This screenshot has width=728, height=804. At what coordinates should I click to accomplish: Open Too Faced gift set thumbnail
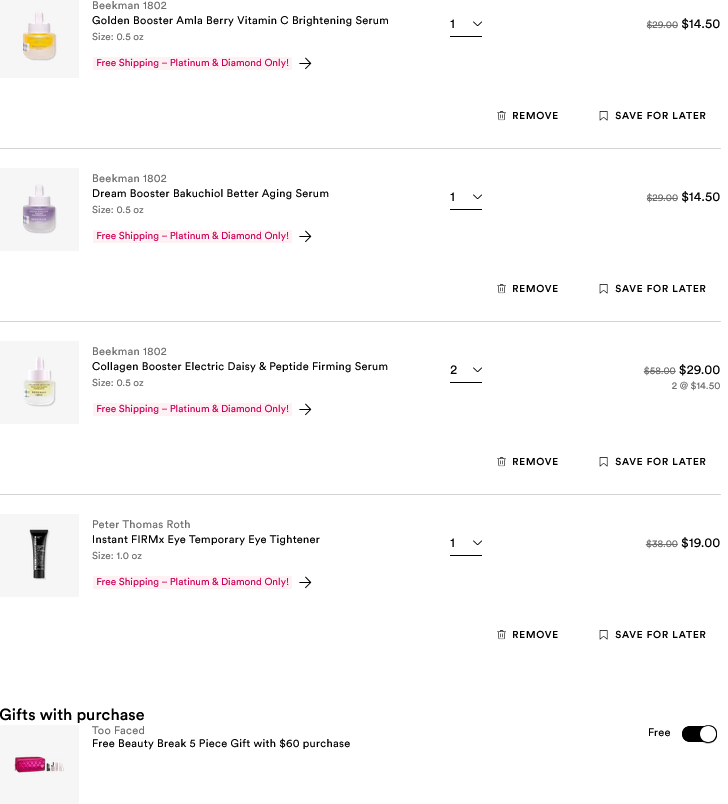[39, 765]
